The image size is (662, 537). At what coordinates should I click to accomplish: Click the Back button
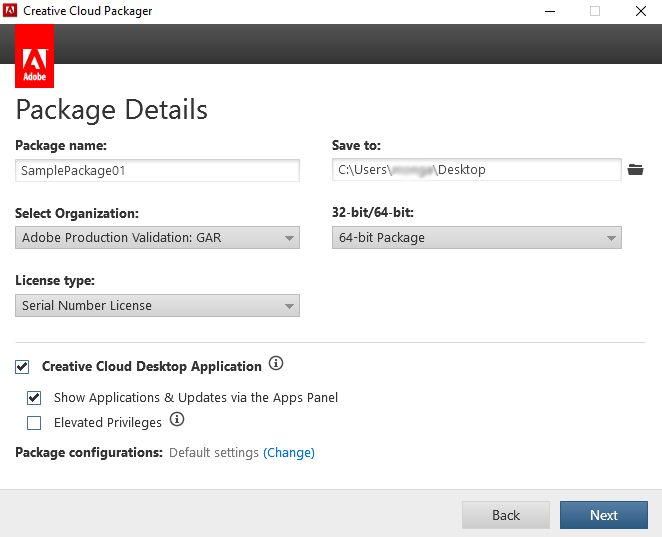click(506, 515)
